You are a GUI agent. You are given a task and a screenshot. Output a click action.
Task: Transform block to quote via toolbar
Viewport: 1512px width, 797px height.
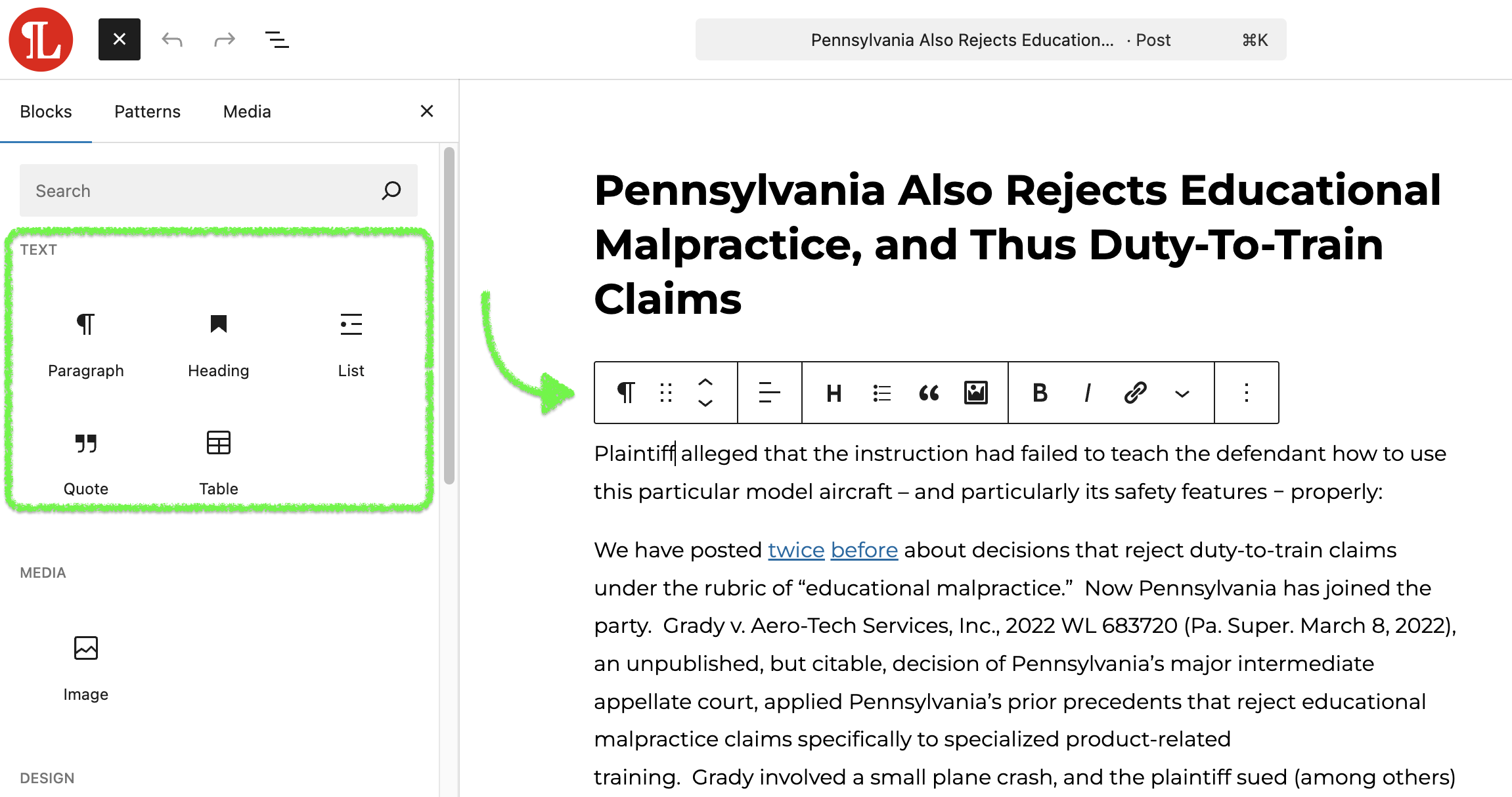[929, 393]
